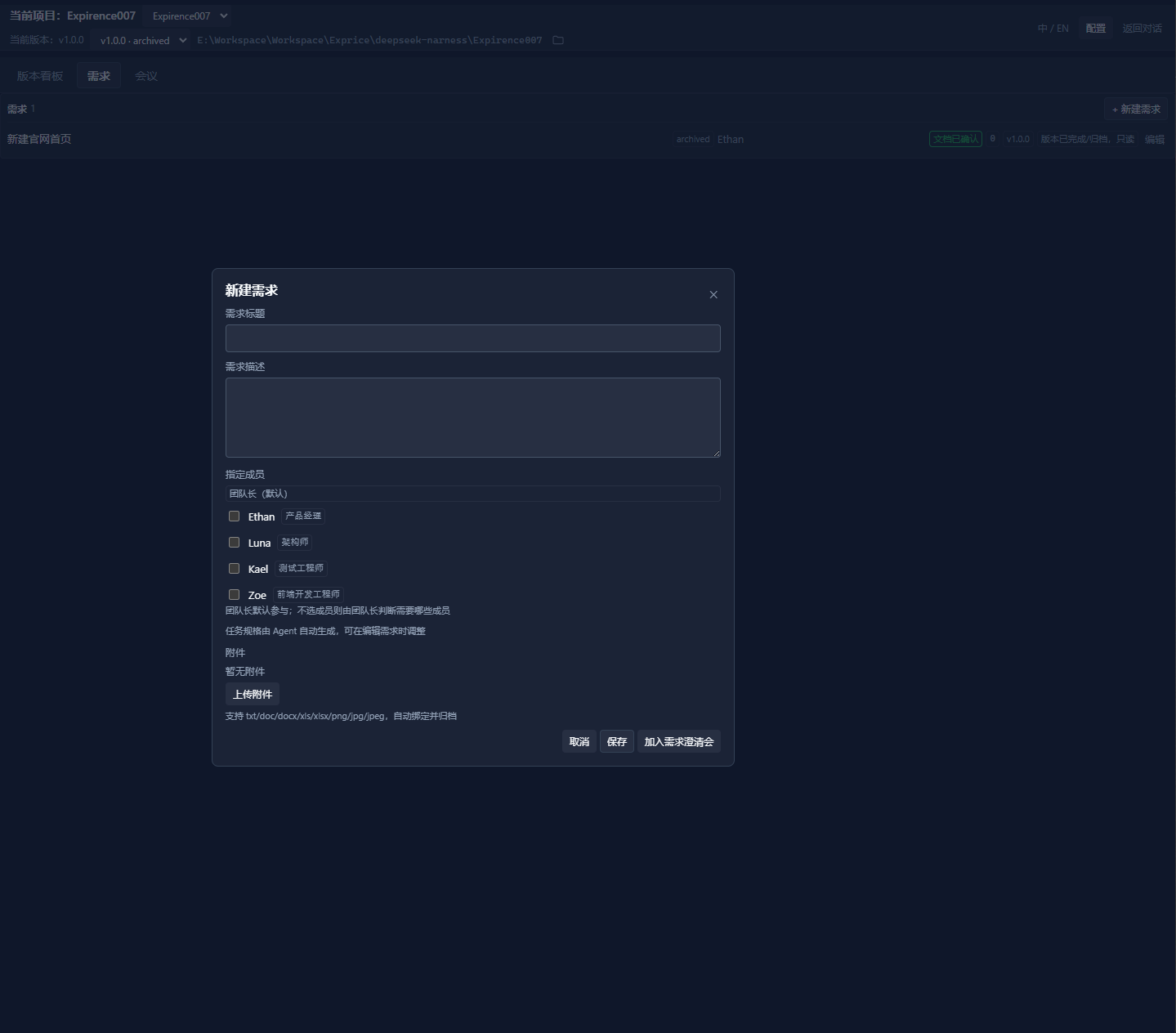Screen dimensions: 1176x1033
Task: Open the Expirence007 project dropdown
Action: pos(189,16)
